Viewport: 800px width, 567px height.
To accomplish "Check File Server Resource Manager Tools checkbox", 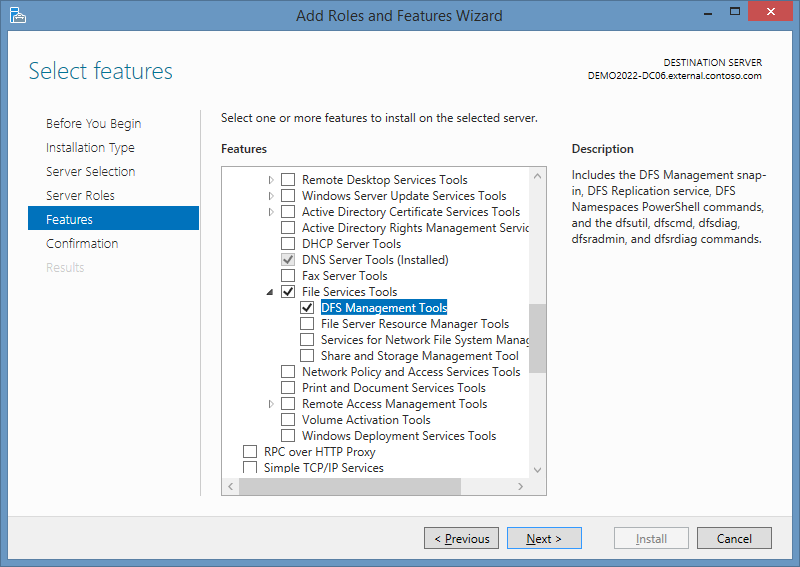I will point(307,324).
